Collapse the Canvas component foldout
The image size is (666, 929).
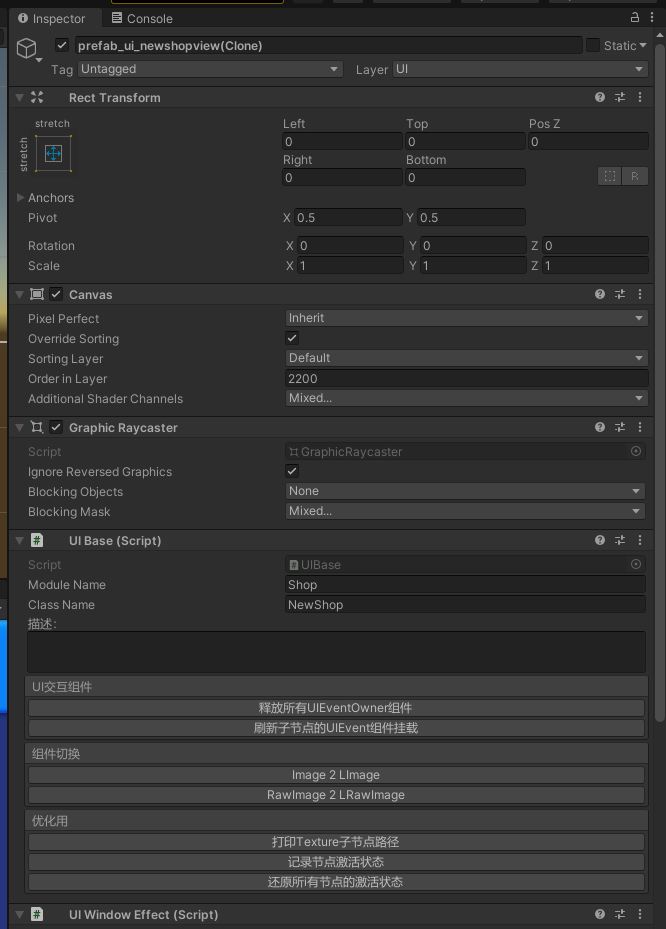click(20, 294)
